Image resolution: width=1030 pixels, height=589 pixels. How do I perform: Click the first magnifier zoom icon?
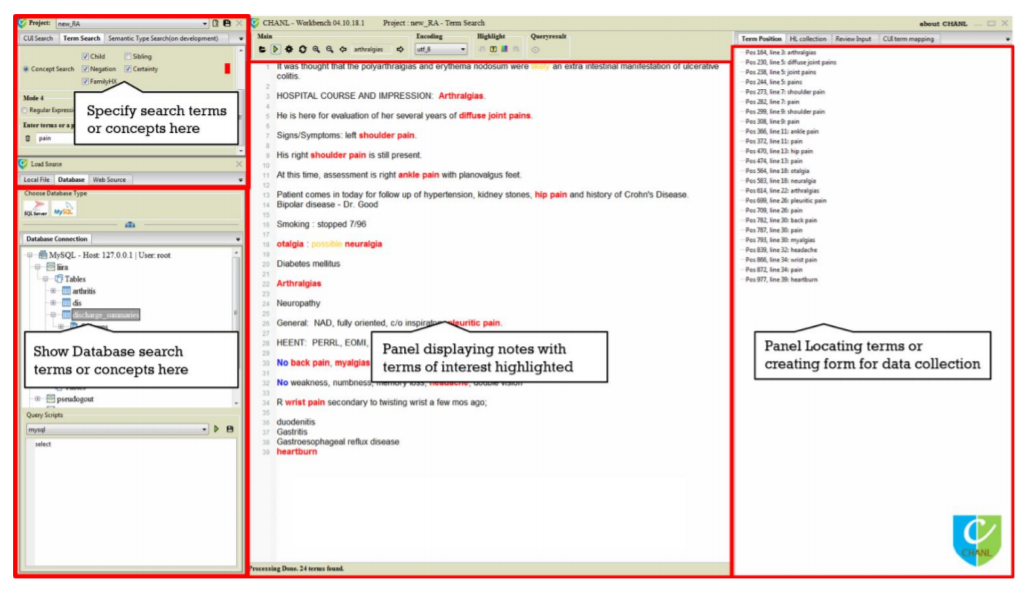(316, 49)
